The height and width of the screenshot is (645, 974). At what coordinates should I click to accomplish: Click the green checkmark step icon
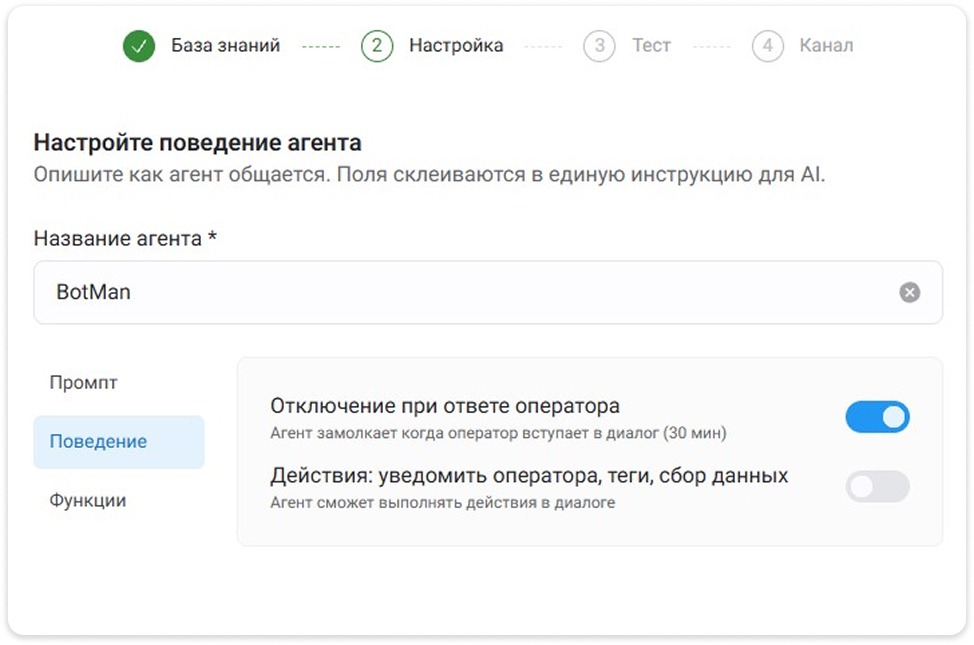coord(139,46)
